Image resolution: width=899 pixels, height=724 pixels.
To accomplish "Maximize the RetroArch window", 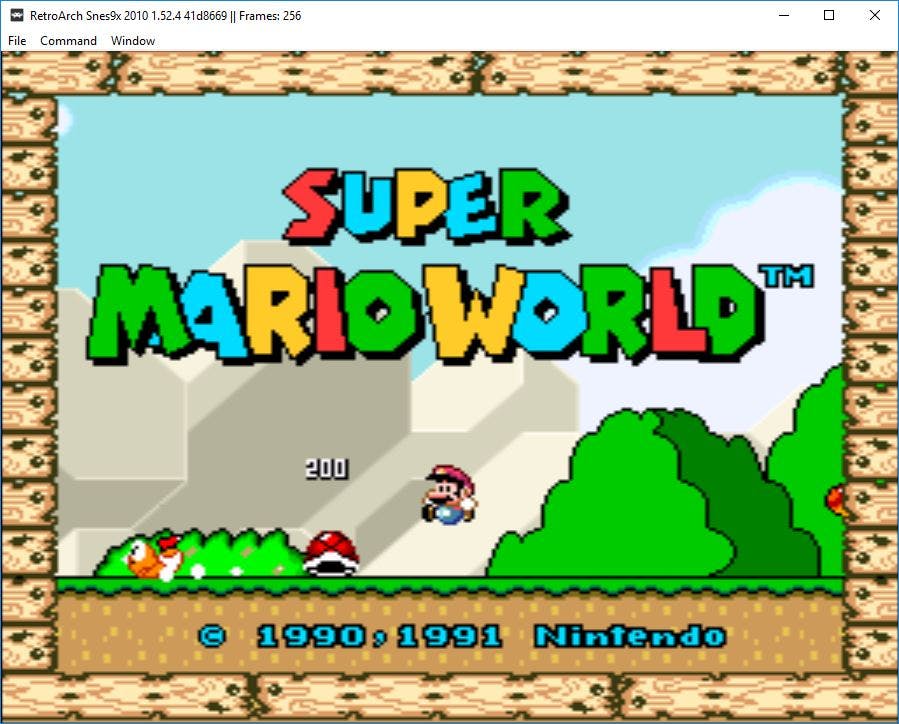I will pyautogui.click(x=828, y=15).
